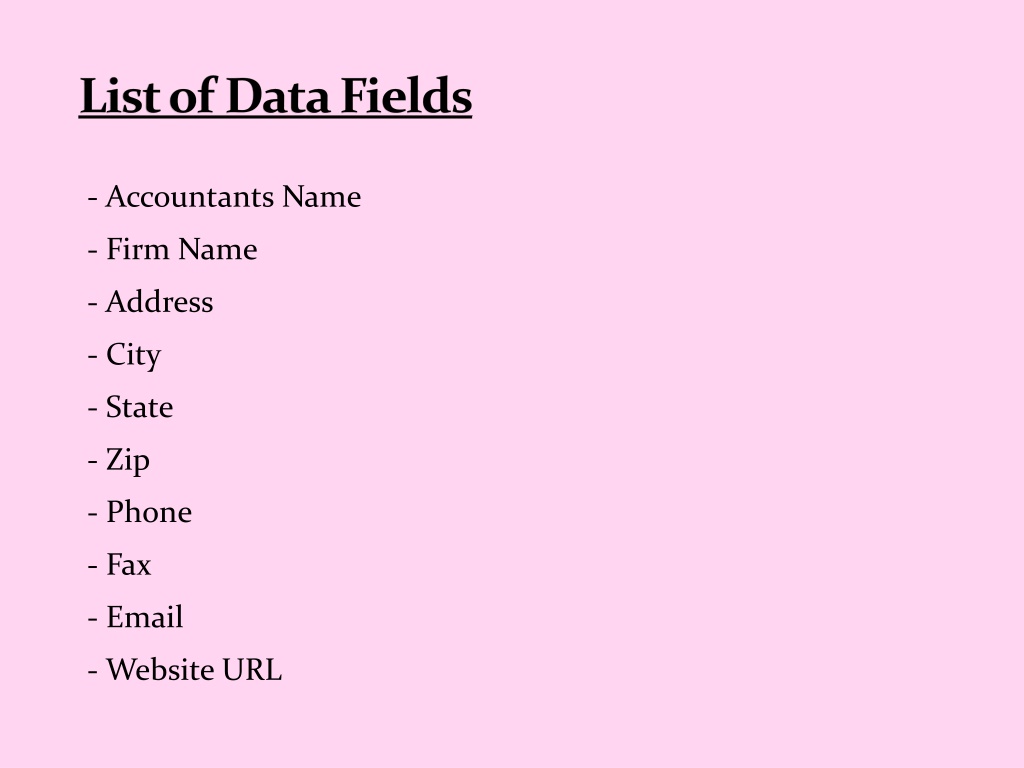Click the dash before 'Address'
The width and height of the screenshot is (1024, 768).
pyautogui.click(x=93, y=303)
